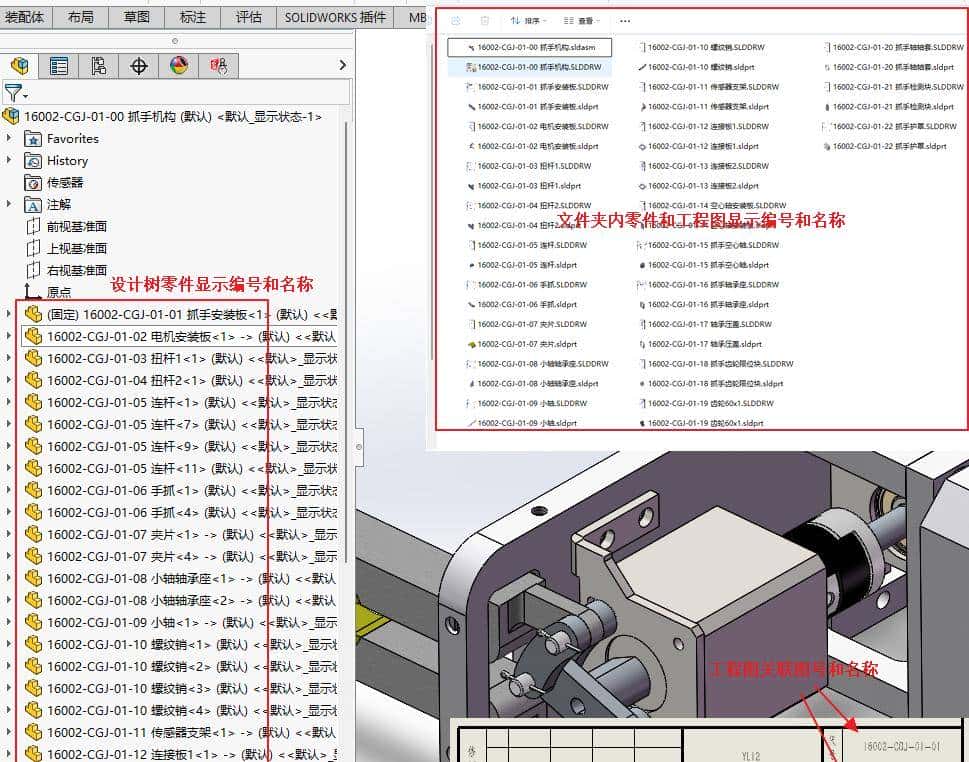Open the See more (...) Explorer toolbar icon
The height and width of the screenshot is (762, 969).
click(x=625, y=20)
